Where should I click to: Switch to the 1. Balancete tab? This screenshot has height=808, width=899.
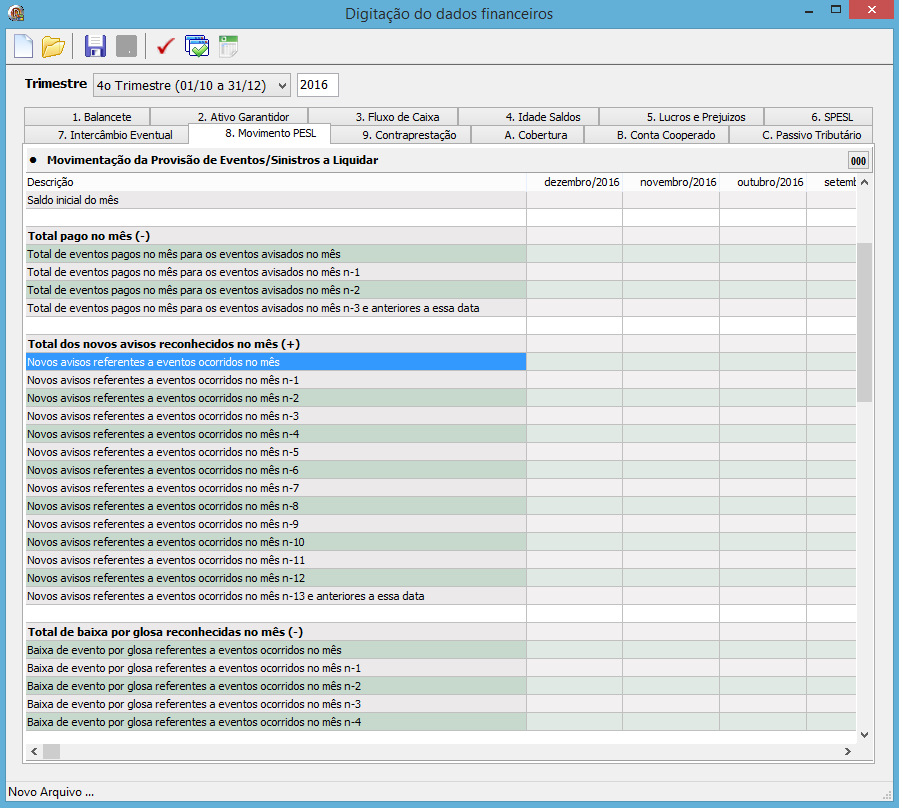(87, 116)
